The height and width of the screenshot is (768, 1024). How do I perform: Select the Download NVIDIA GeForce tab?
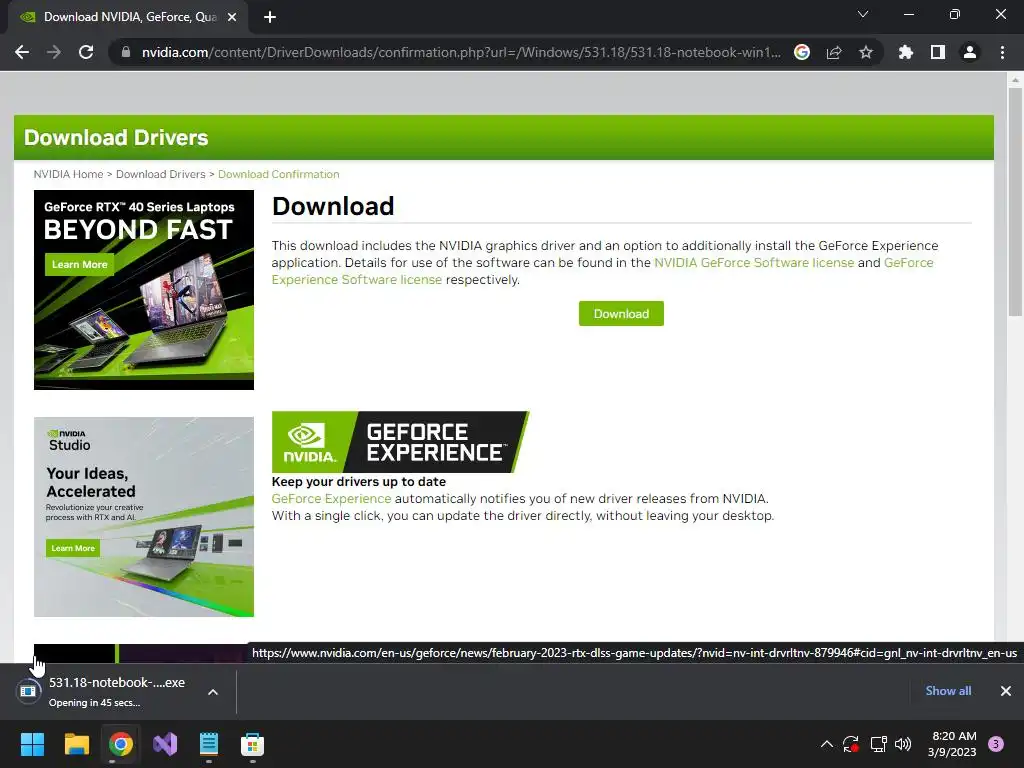(x=127, y=17)
